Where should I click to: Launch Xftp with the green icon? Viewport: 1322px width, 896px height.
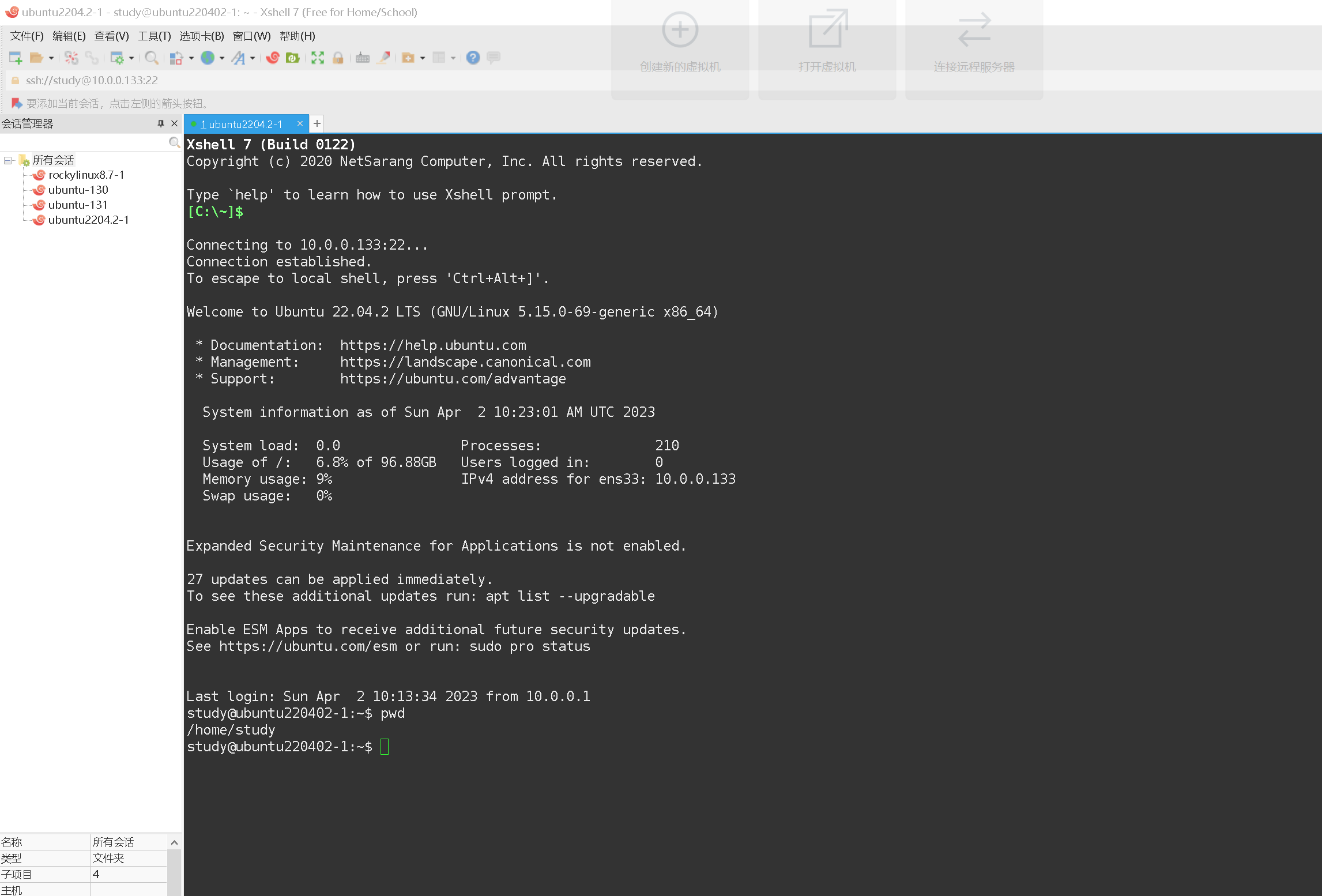[293, 58]
